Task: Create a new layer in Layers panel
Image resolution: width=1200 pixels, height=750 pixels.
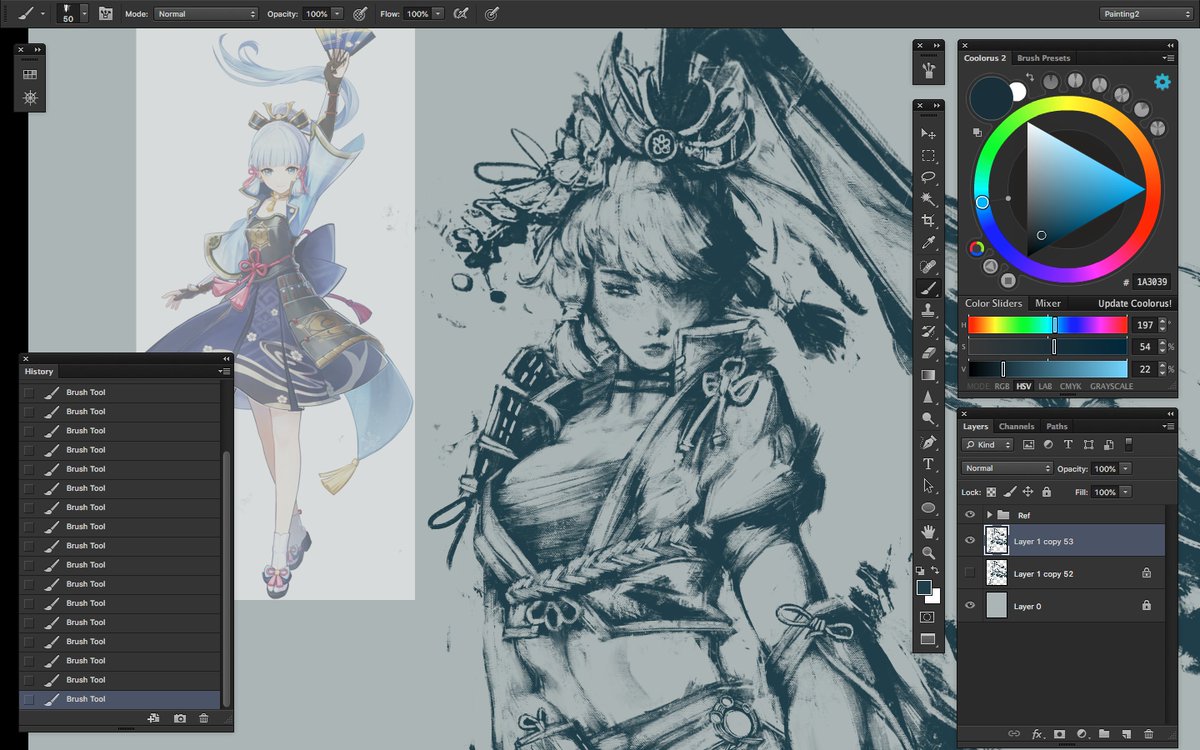Action: pyautogui.click(x=1126, y=734)
